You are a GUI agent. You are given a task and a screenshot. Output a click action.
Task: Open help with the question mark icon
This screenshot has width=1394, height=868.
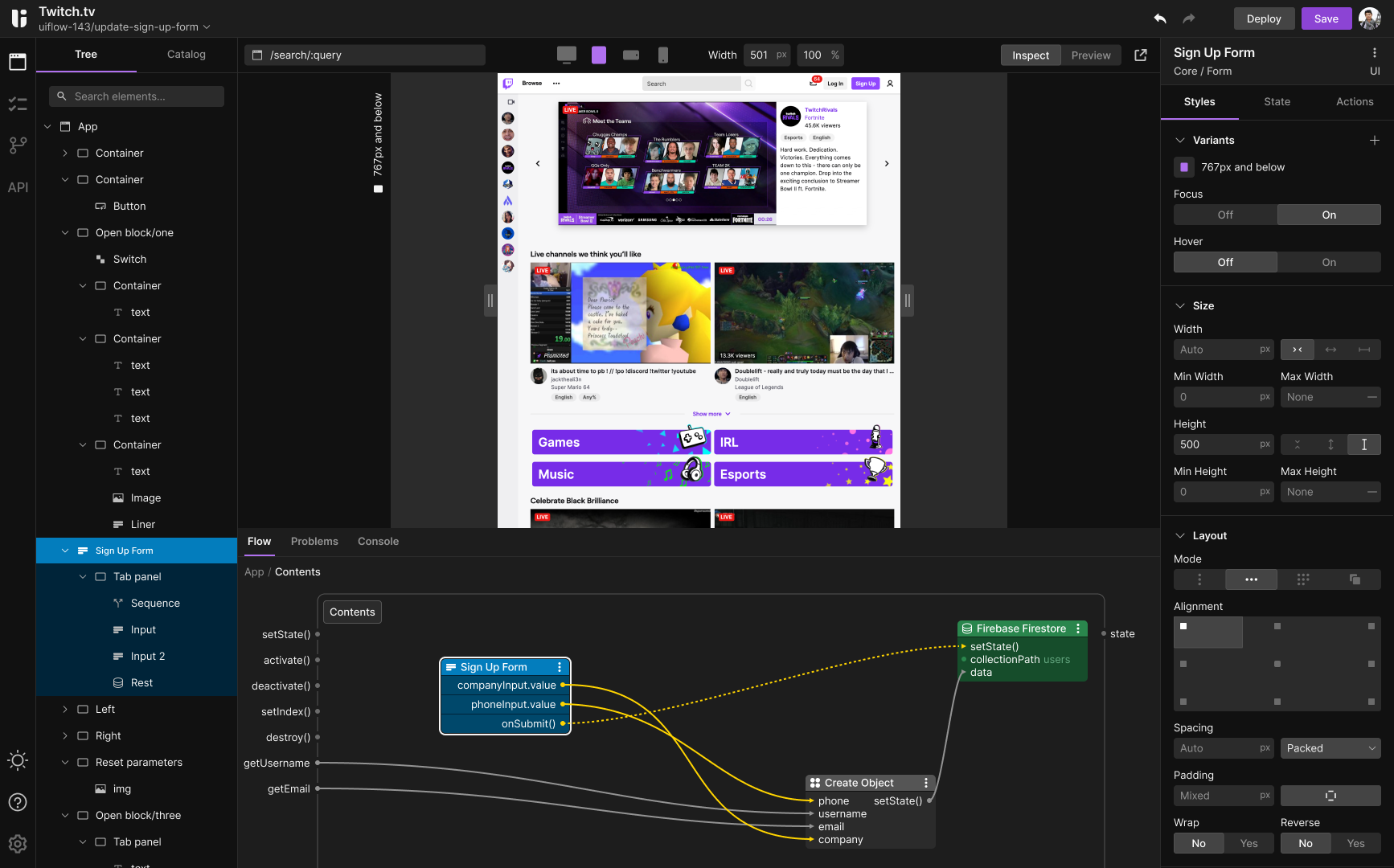click(x=18, y=802)
